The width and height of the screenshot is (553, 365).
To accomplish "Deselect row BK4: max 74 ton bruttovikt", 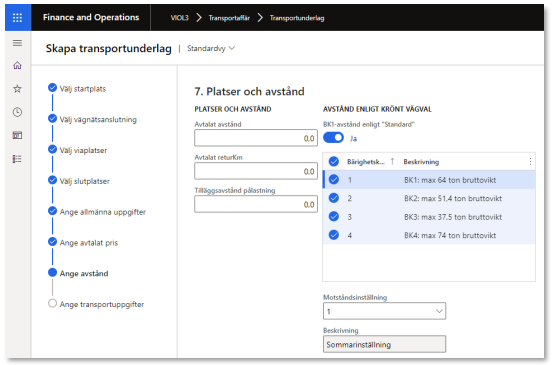I will point(334,235).
